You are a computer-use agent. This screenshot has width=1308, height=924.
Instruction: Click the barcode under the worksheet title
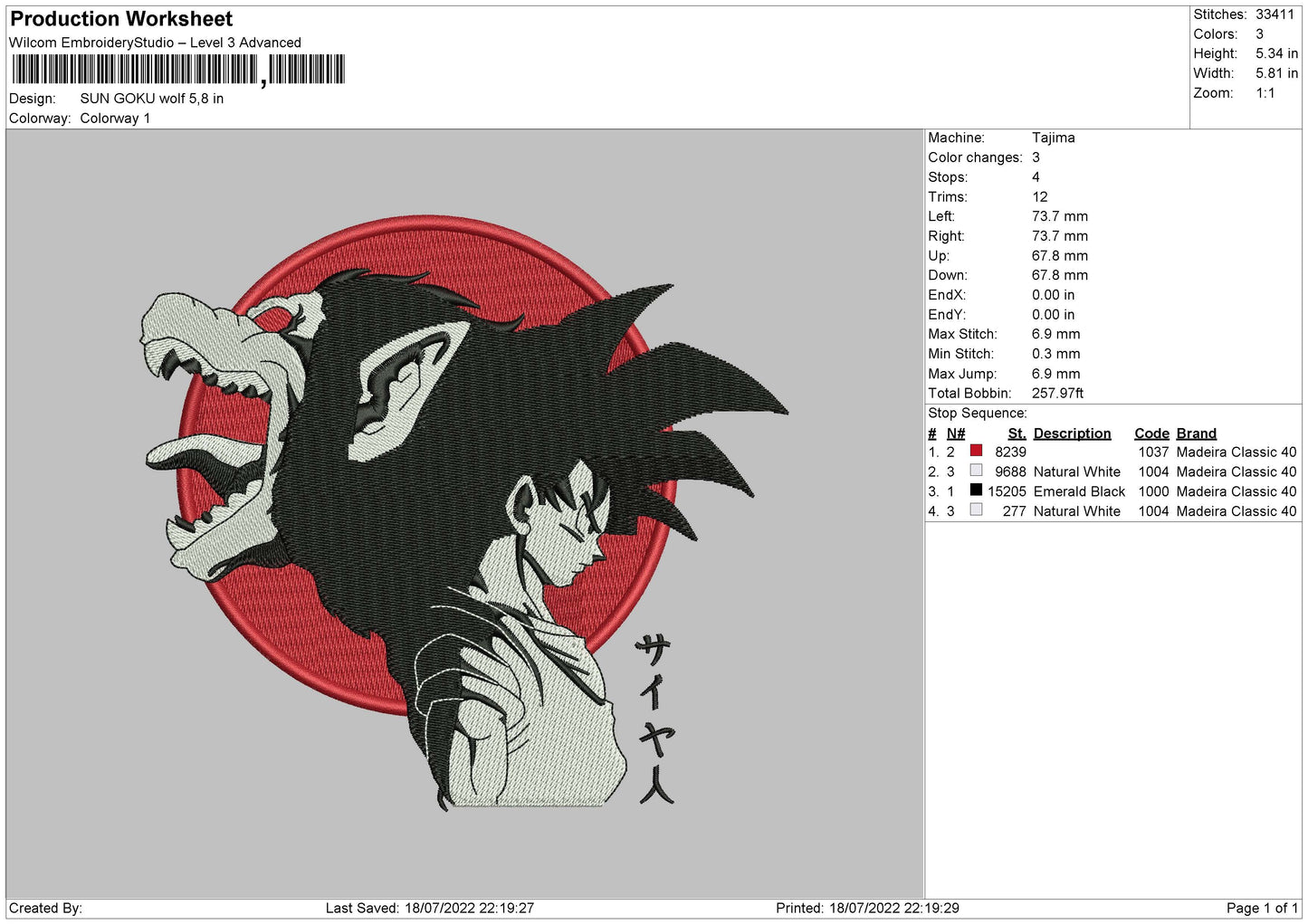178,70
